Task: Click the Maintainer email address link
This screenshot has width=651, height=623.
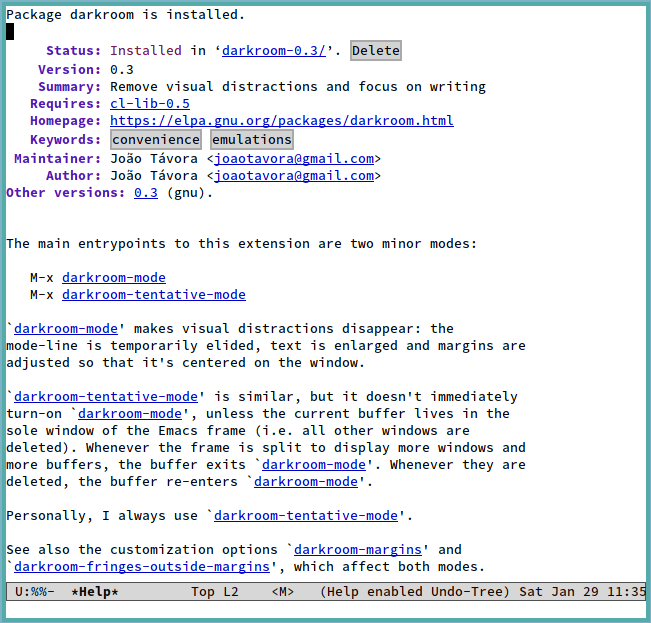Action: [x=294, y=159]
